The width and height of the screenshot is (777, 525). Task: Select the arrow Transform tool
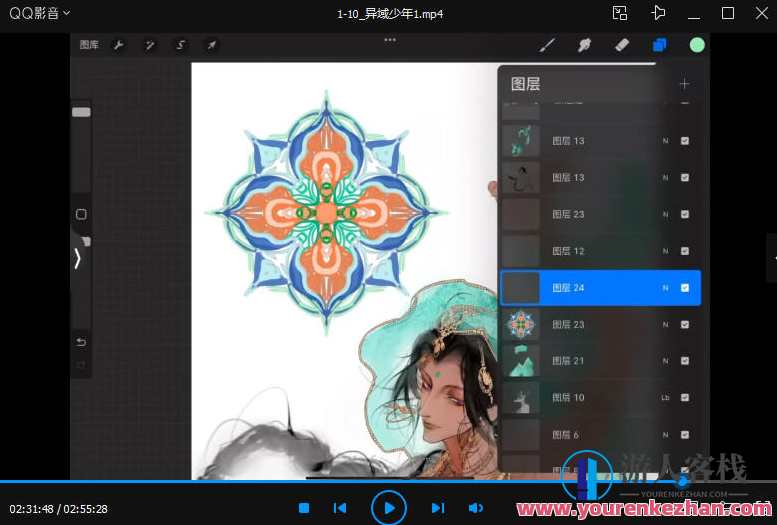(212, 46)
